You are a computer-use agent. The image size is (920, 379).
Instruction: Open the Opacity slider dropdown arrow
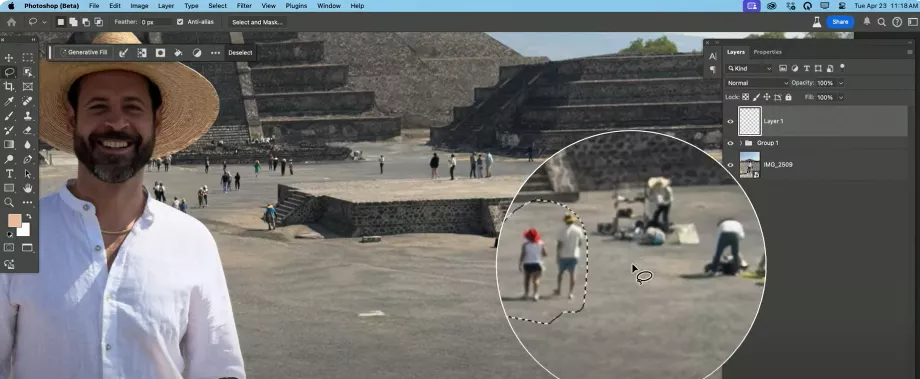click(x=840, y=83)
